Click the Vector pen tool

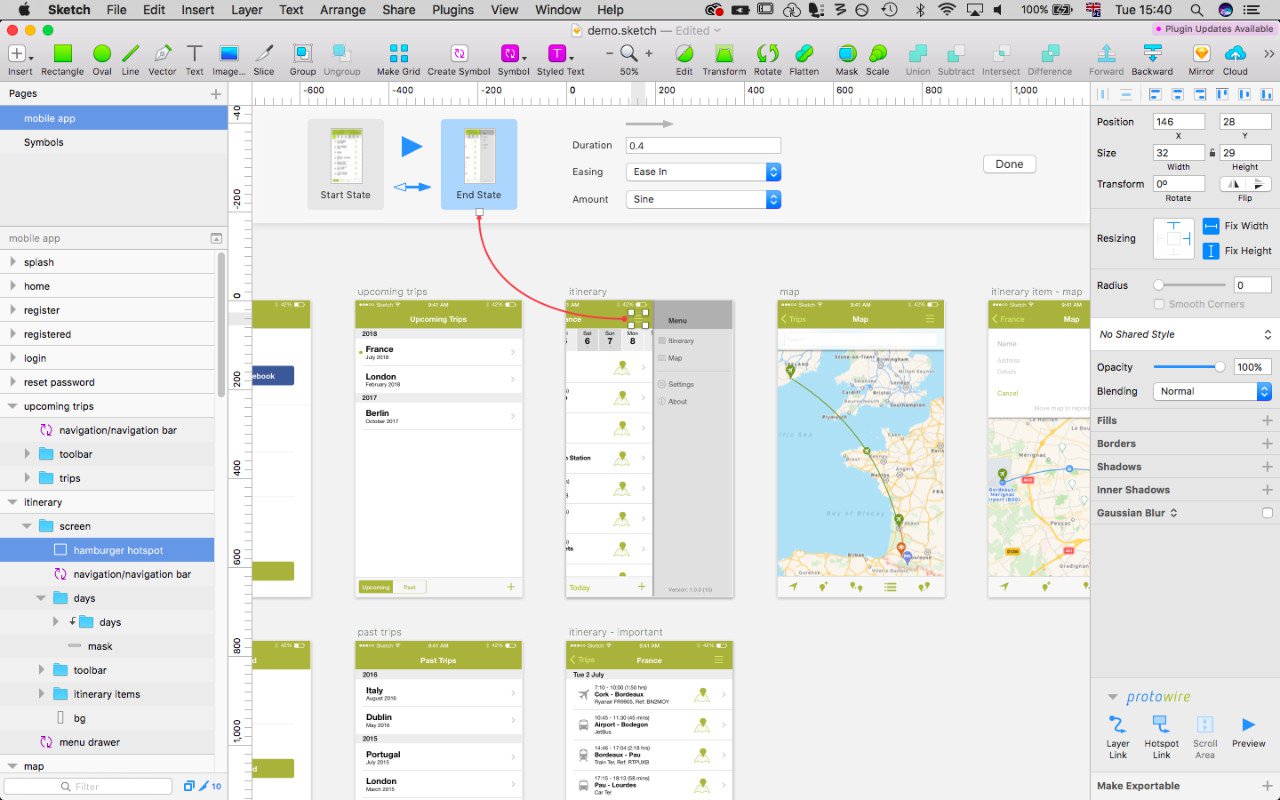(x=162, y=54)
